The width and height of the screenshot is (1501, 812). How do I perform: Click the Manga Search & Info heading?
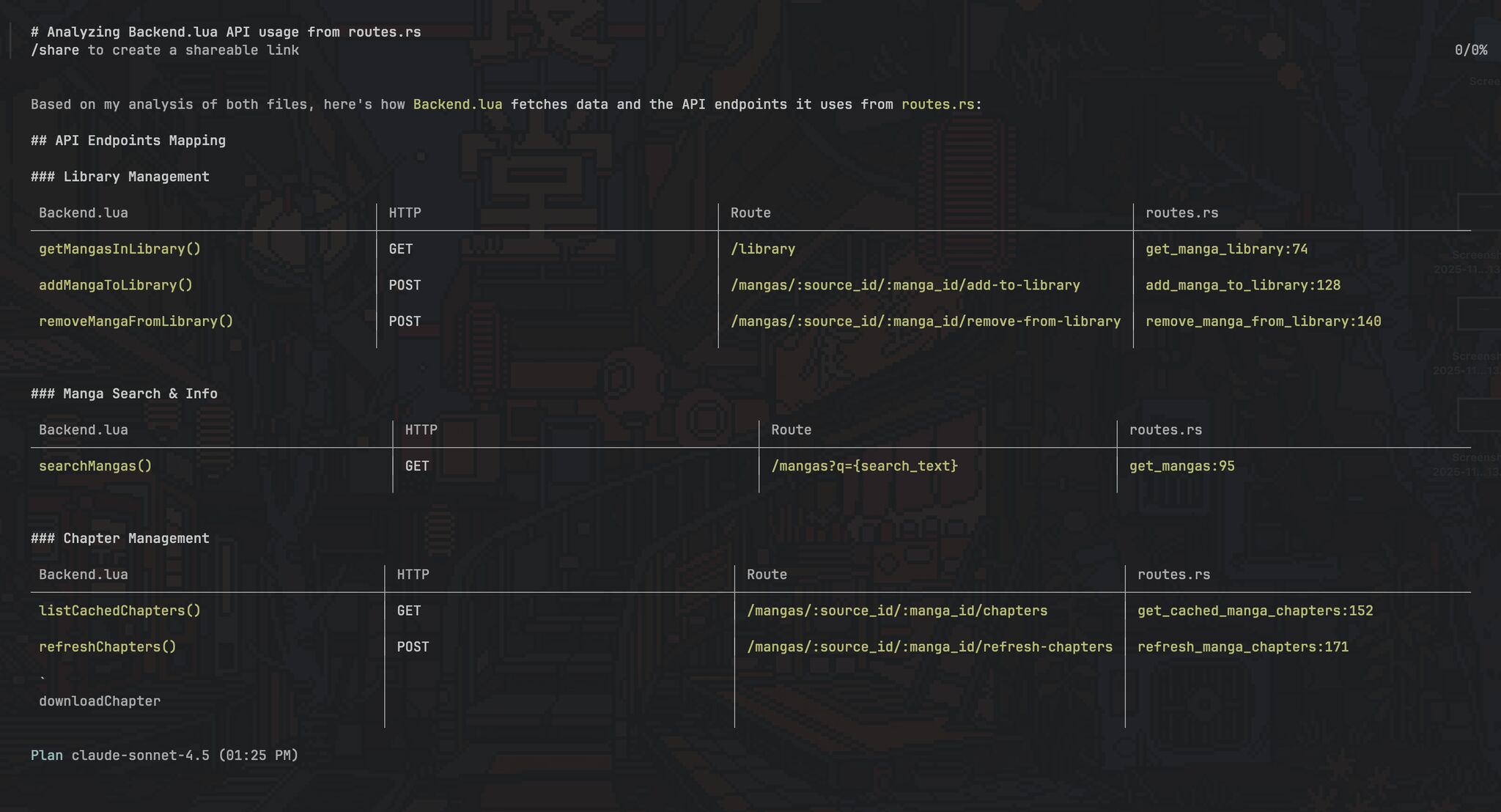[124, 394]
